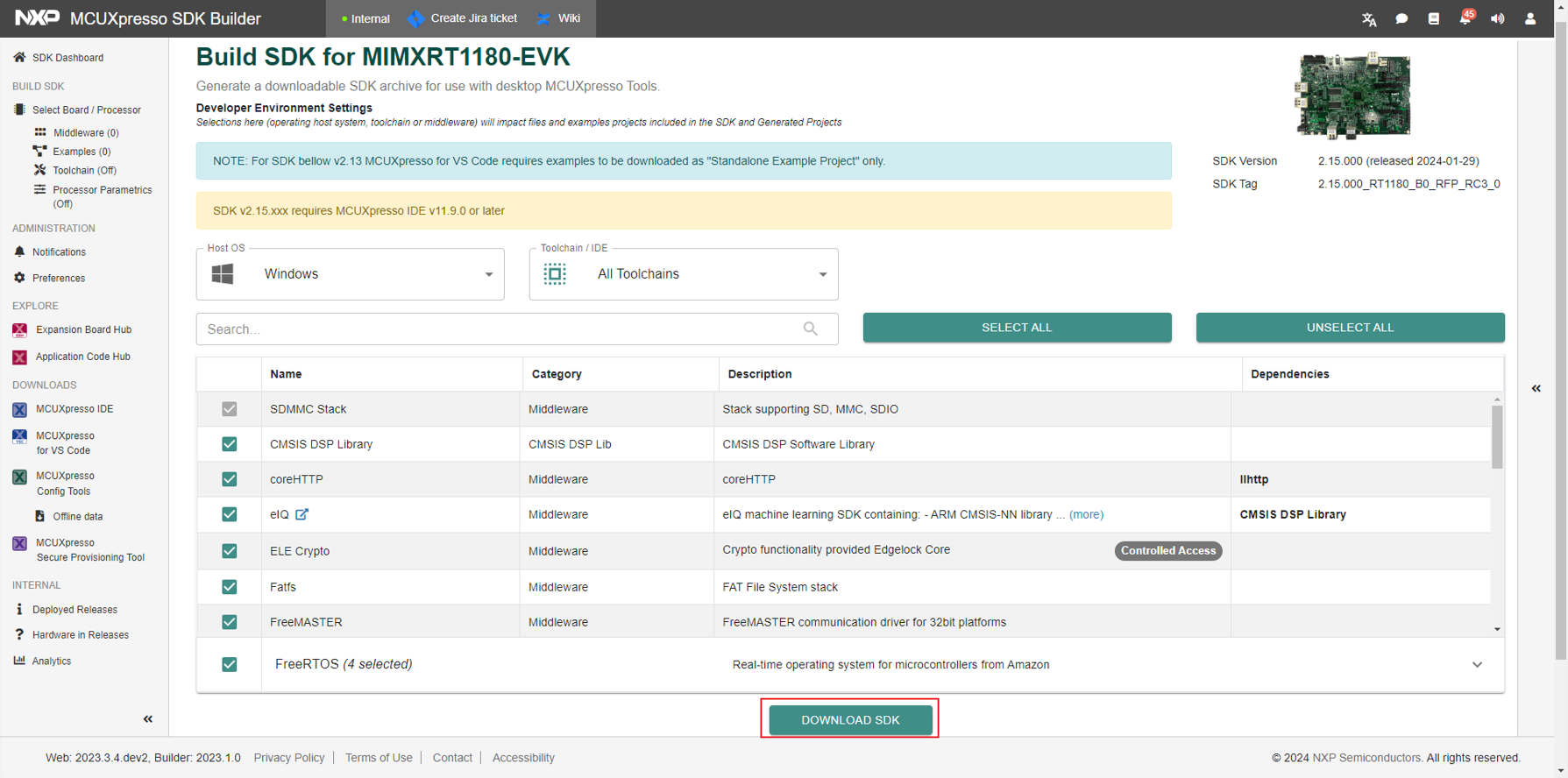The width and height of the screenshot is (1568, 778).
Task: Open the Wiki tab in header
Action: coord(558,18)
